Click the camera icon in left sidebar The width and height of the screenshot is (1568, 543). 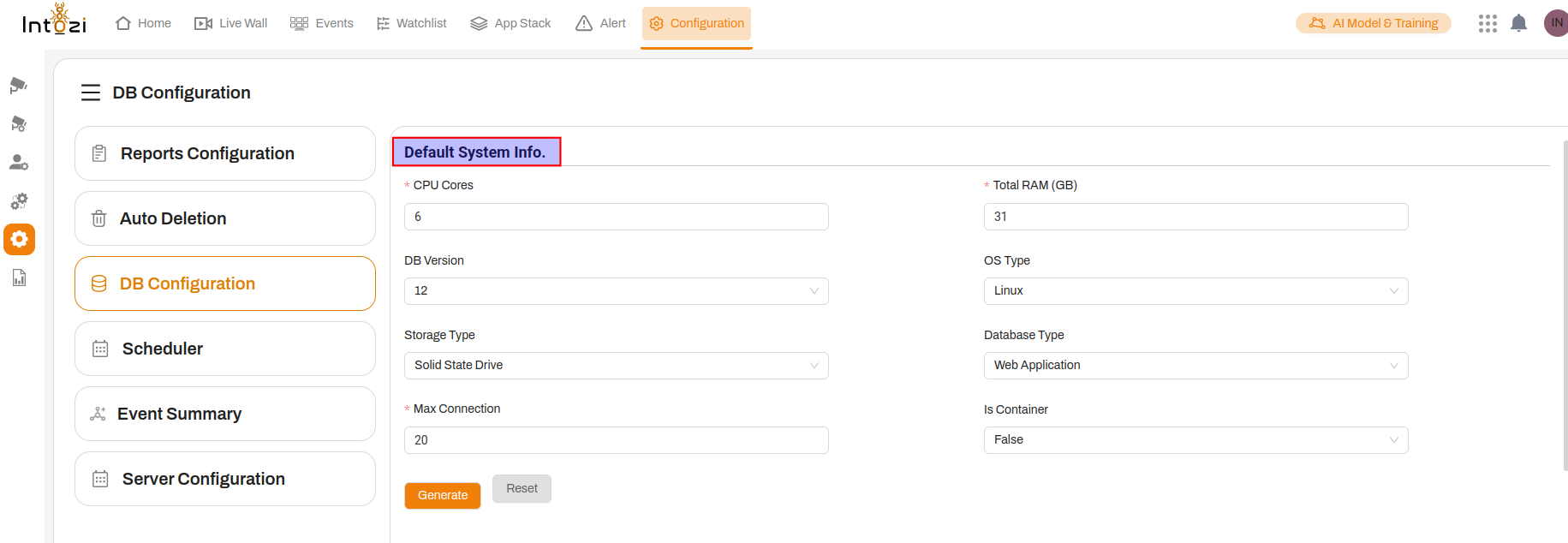[x=18, y=85]
